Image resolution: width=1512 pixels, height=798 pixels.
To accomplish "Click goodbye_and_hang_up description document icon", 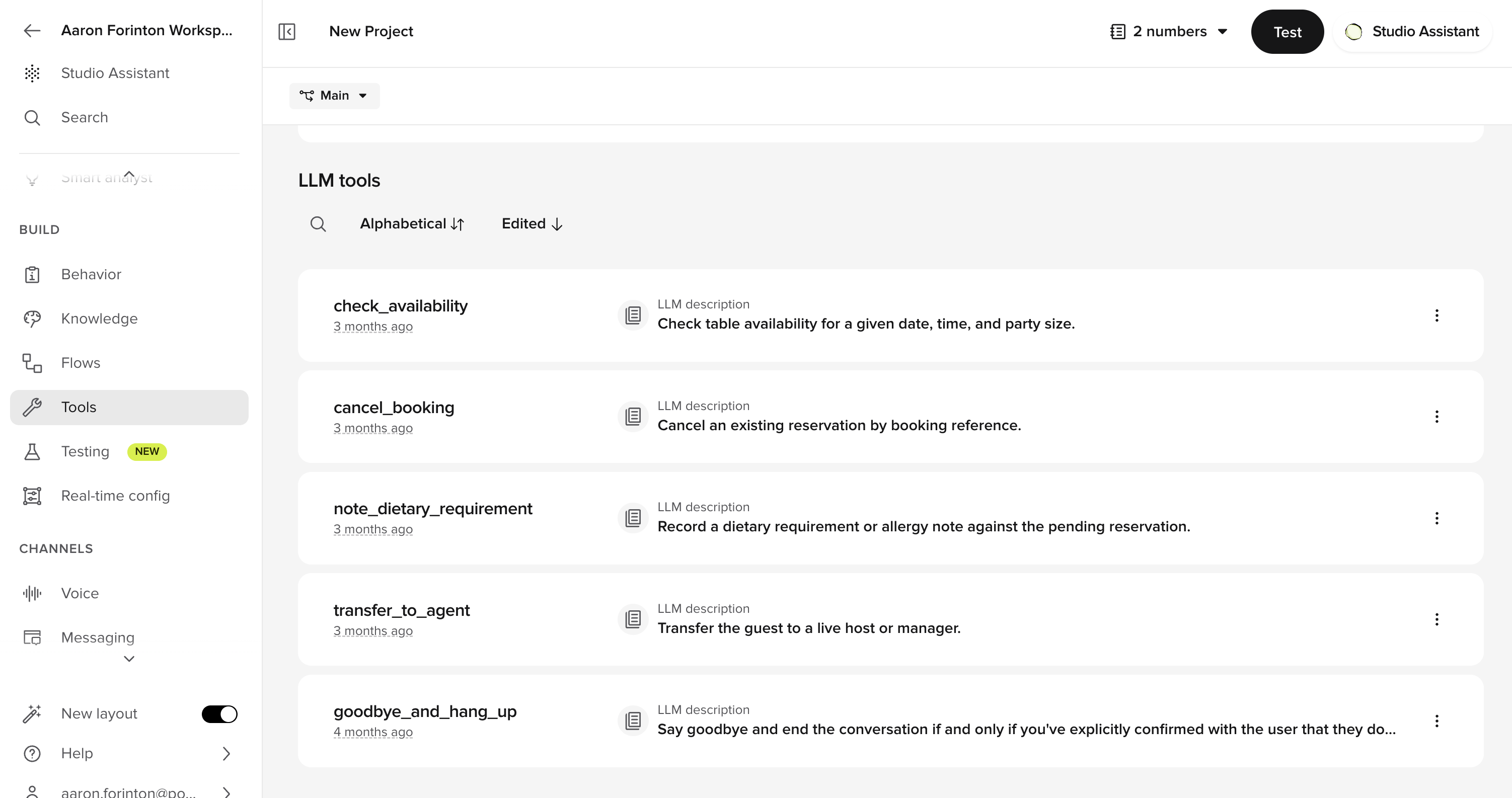I will pyautogui.click(x=633, y=721).
